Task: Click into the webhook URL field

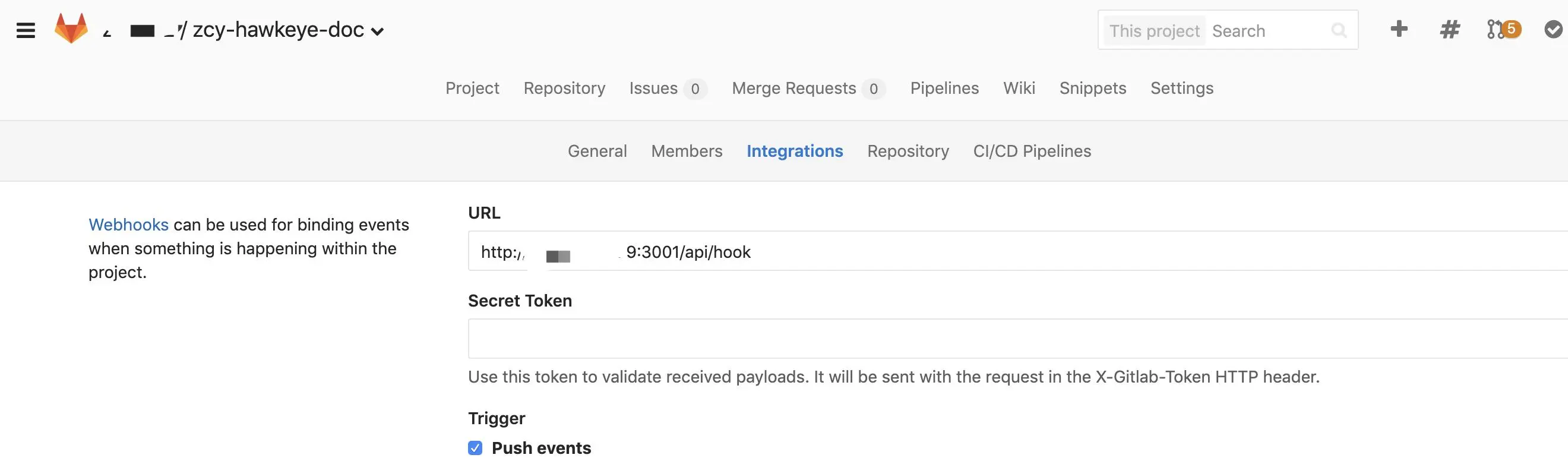Action: pyautogui.click(x=1018, y=251)
